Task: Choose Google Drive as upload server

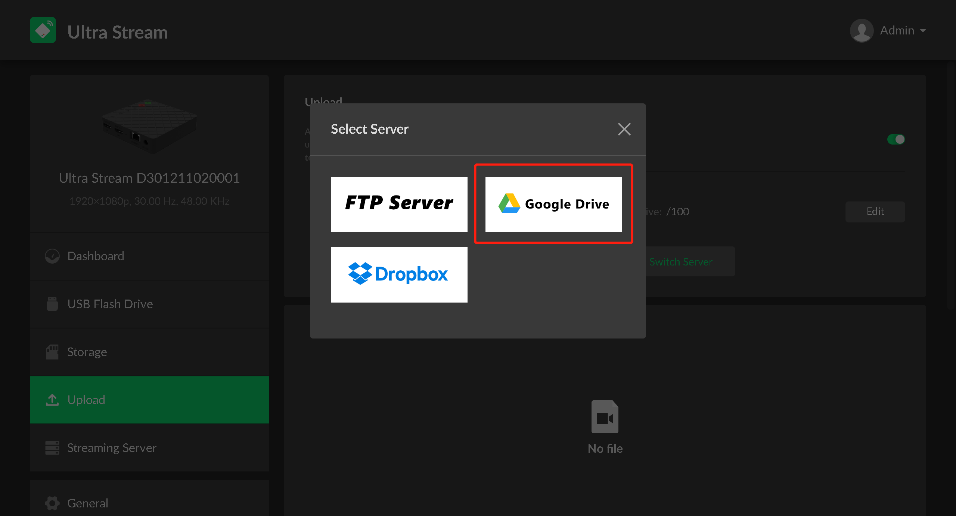Action: [554, 204]
